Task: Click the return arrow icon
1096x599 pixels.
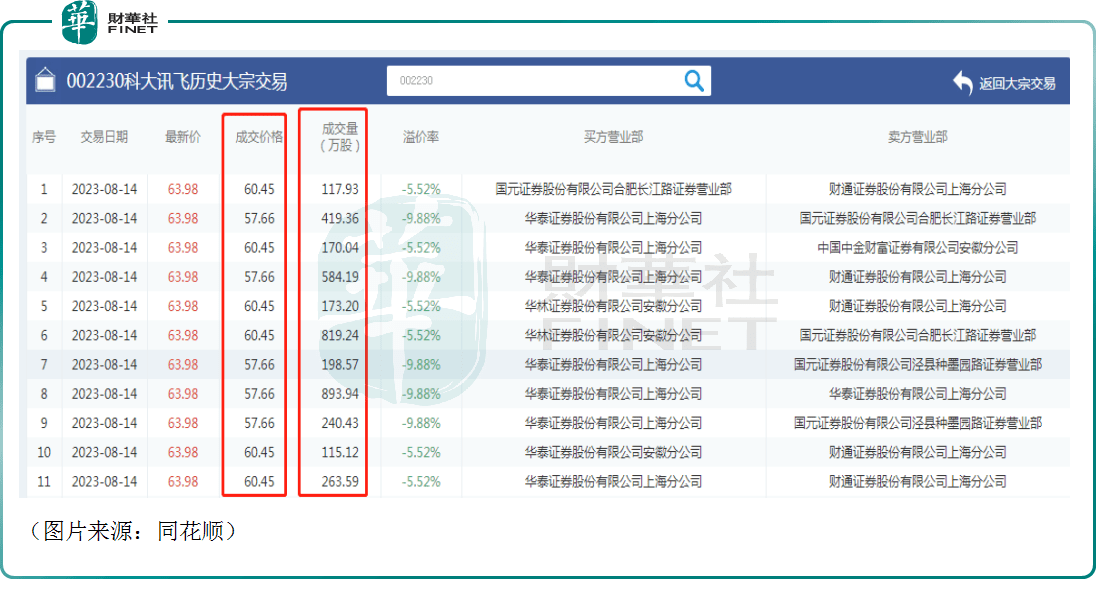Action: tap(962, 82)
